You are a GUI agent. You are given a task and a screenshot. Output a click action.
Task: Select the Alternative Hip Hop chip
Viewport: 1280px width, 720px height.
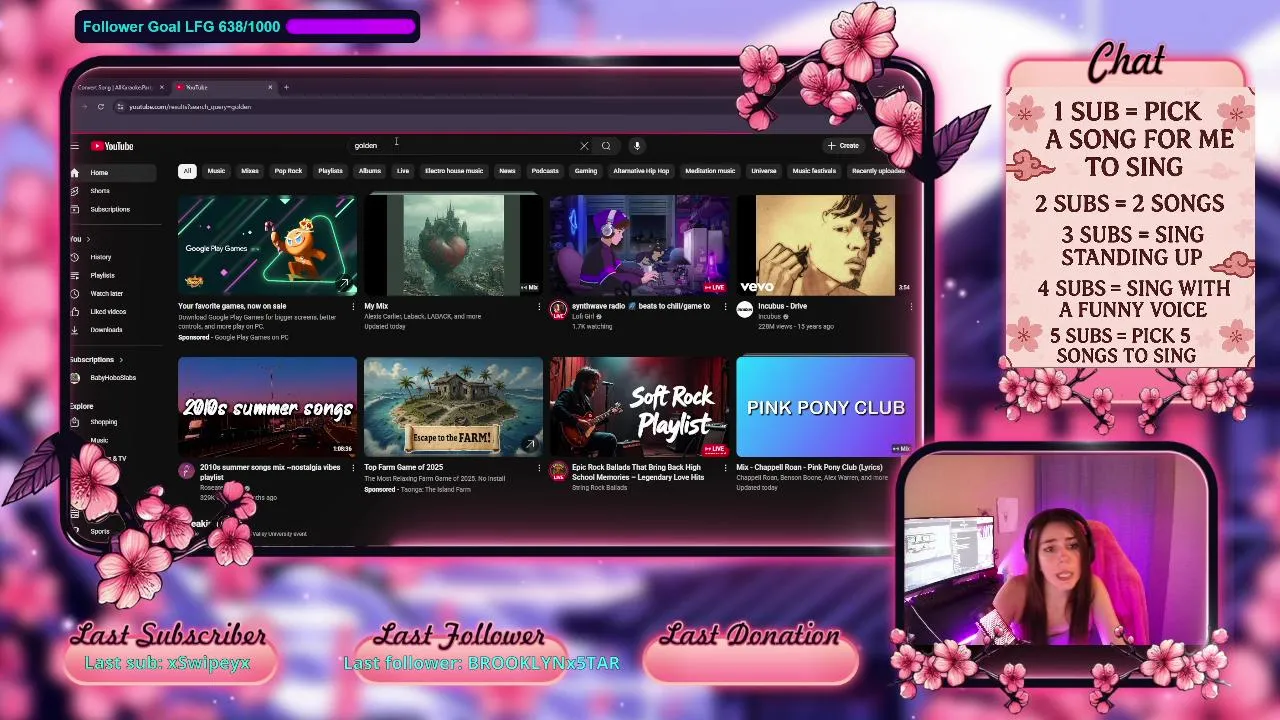coord(641,171)
